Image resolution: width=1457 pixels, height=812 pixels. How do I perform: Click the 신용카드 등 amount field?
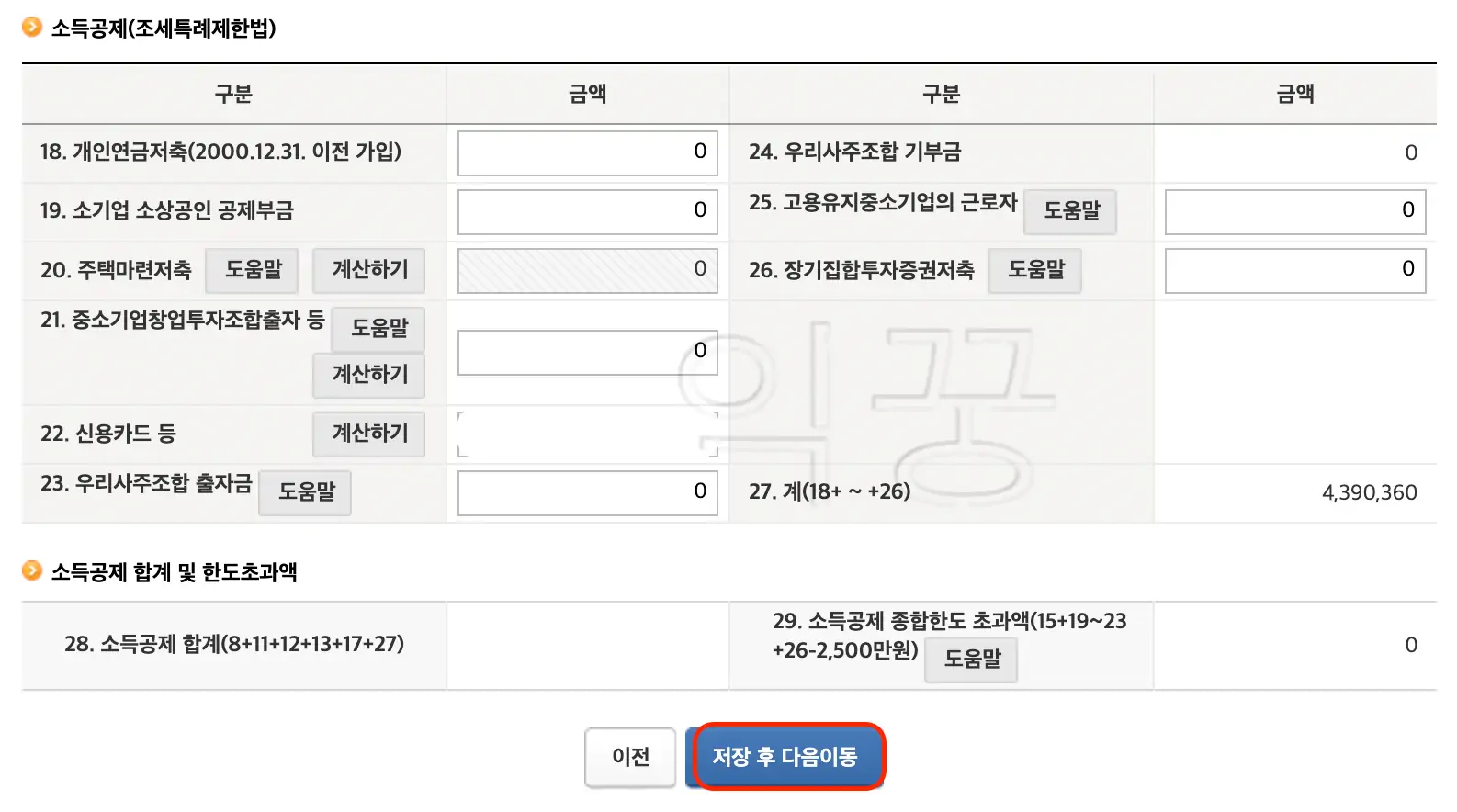[x=586, y=432]
